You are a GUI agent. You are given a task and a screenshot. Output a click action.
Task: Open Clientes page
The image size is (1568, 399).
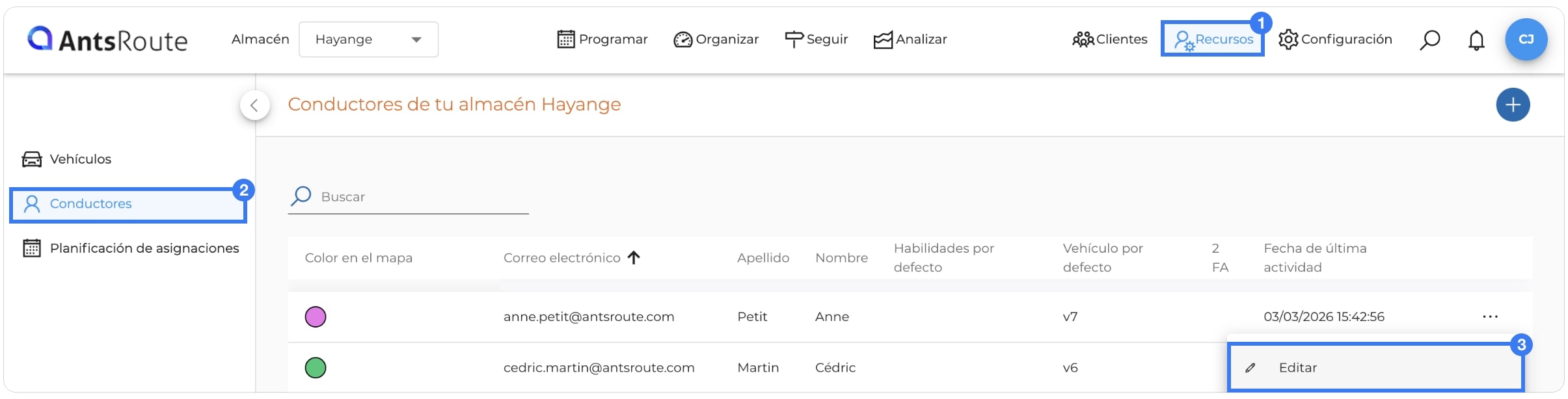click(1109, 40)
